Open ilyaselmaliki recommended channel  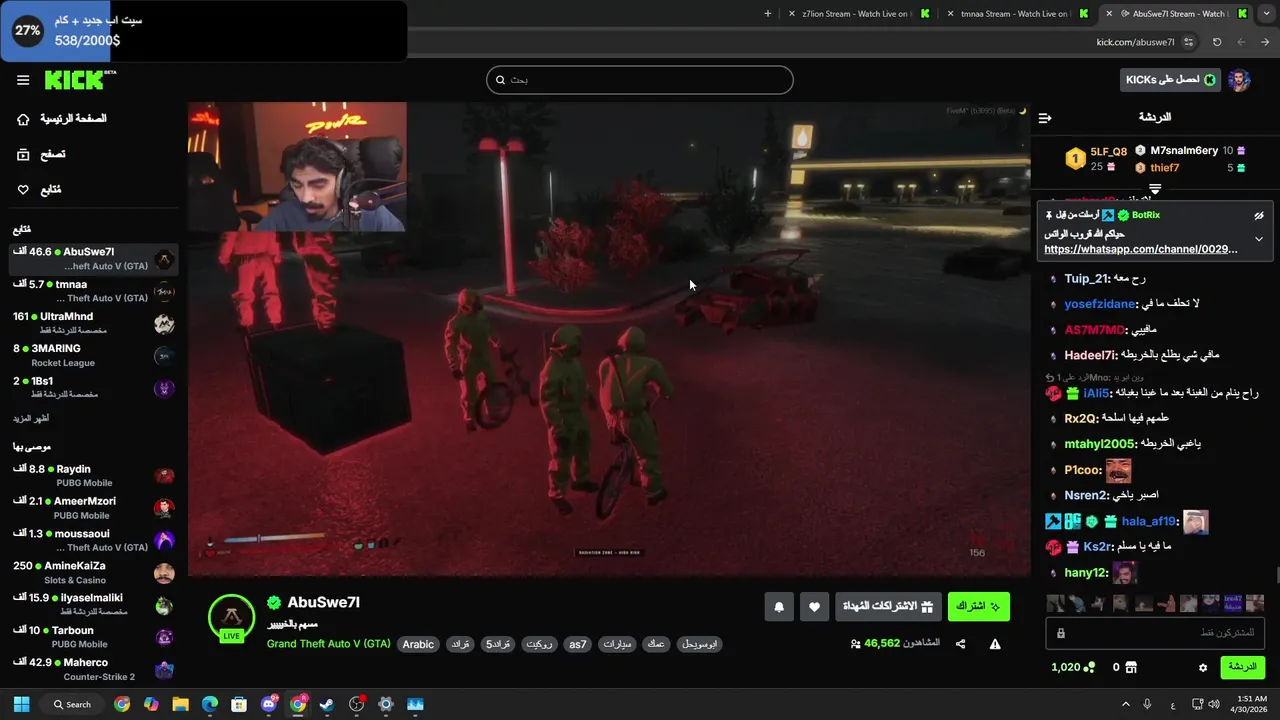click(x=94, y=604)
